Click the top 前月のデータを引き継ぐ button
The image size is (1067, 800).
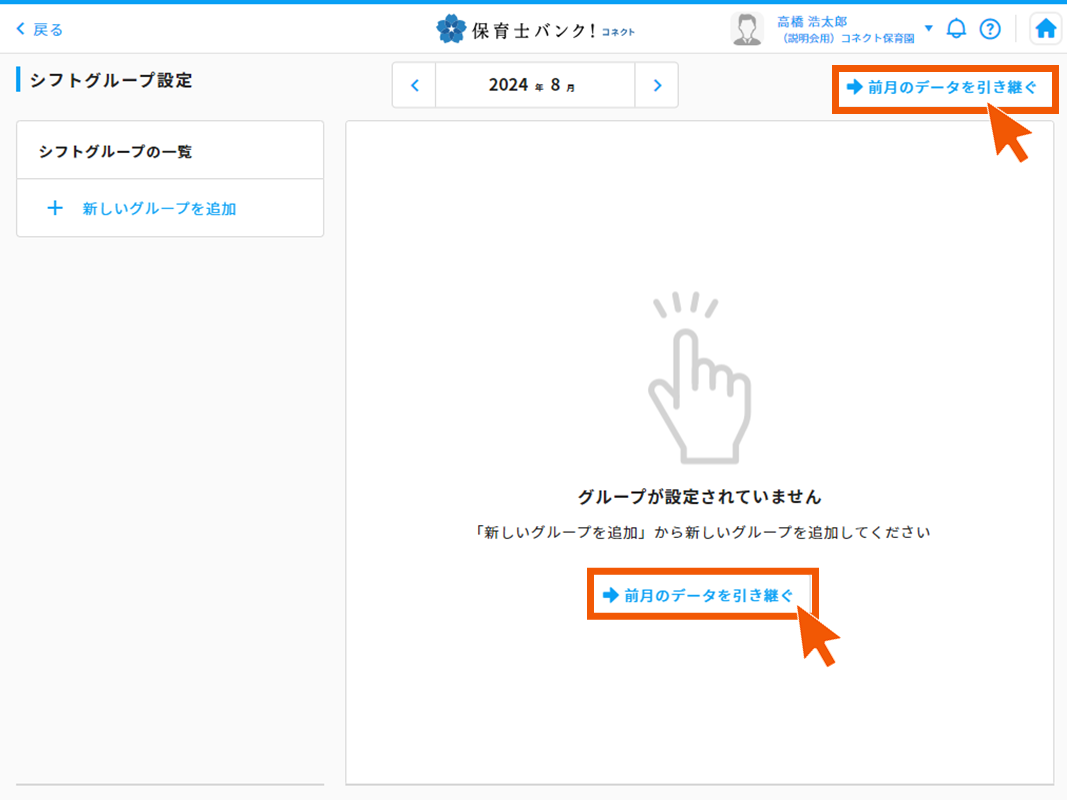coord(944,89)
